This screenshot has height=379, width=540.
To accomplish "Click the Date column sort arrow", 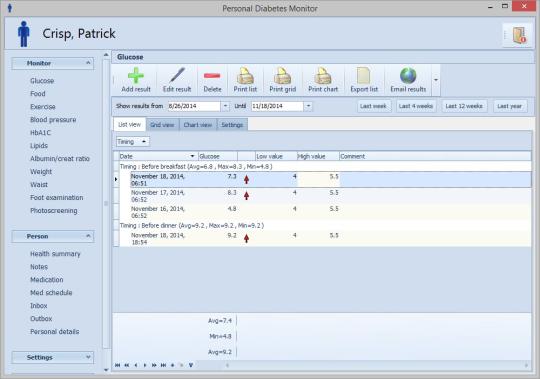I will [x=193, y=156].
